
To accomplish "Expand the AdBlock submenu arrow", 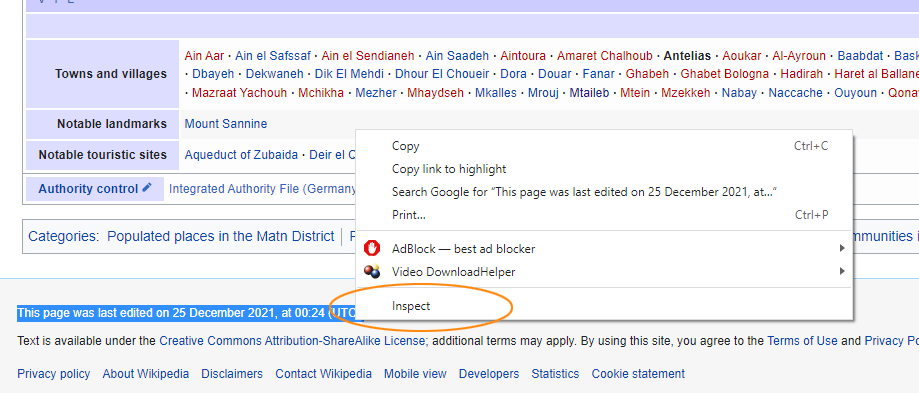I will pyautogui.click(x=842, y=248).
